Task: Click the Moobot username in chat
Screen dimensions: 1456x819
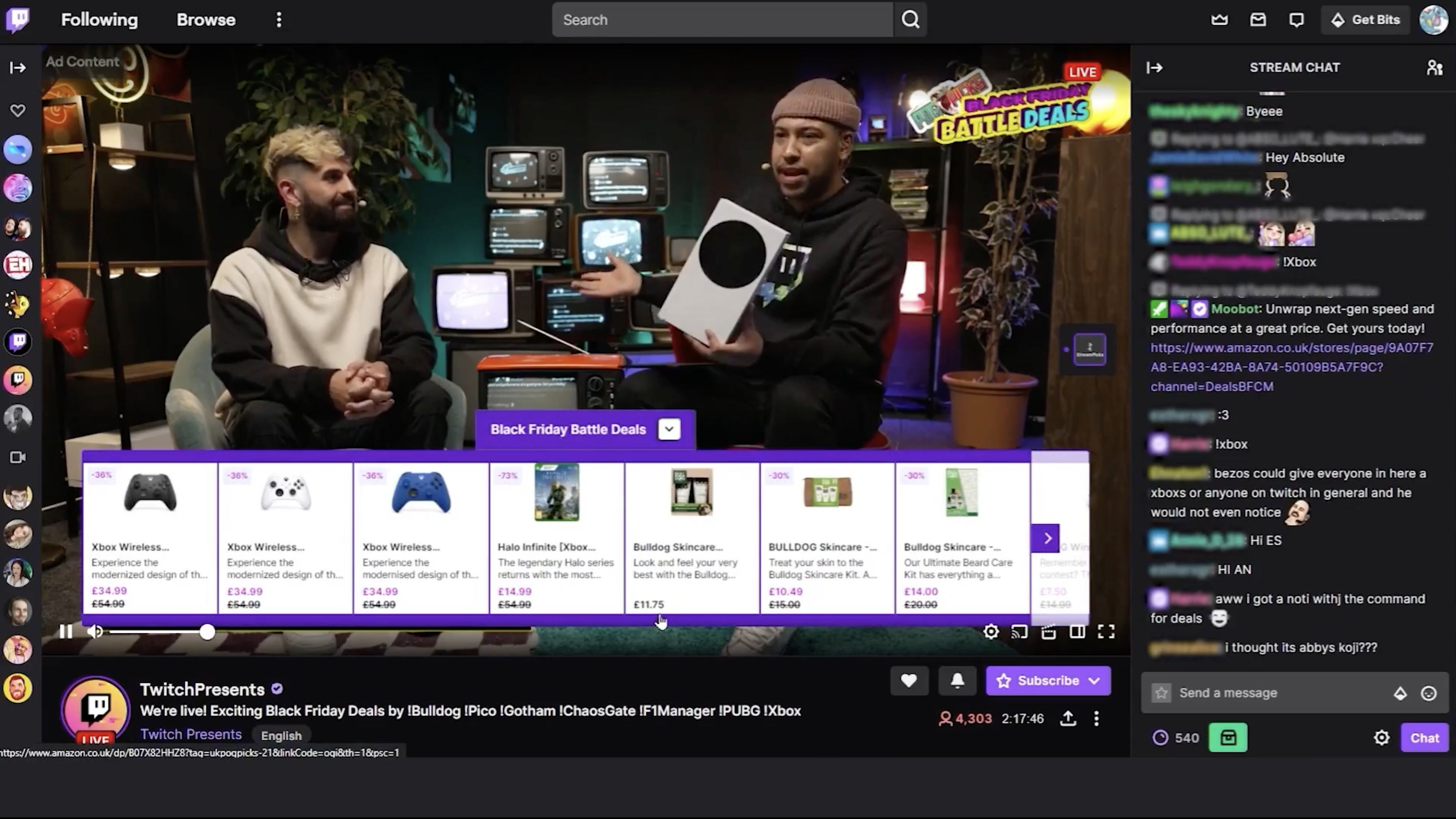Action: click(1235, 309)
